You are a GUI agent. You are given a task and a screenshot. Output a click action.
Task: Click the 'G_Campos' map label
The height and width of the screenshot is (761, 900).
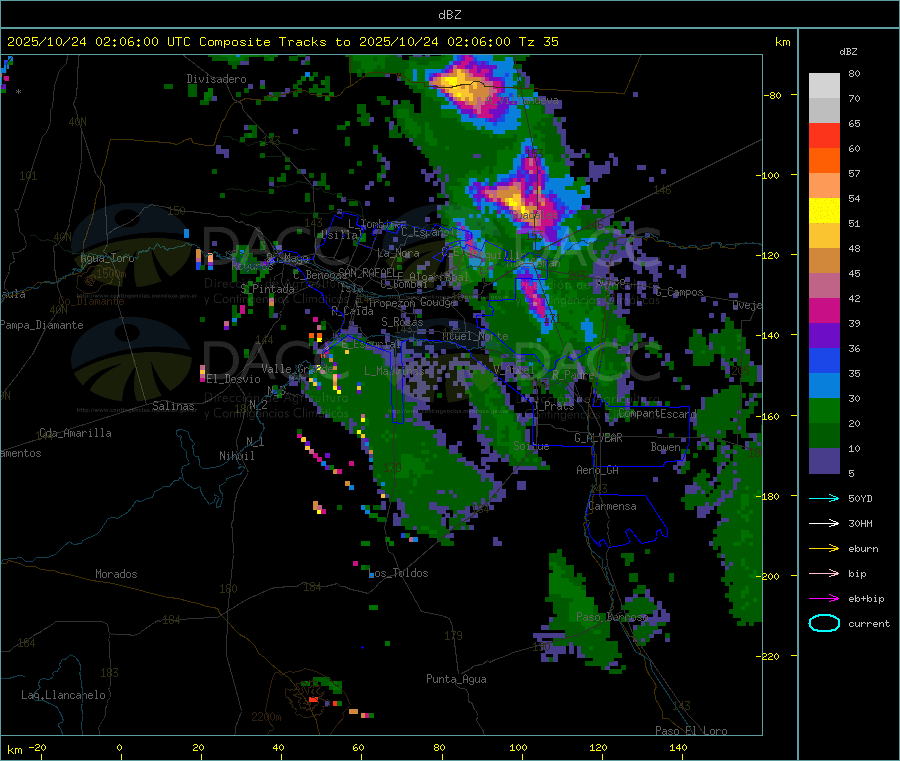[x=679, y=292]
